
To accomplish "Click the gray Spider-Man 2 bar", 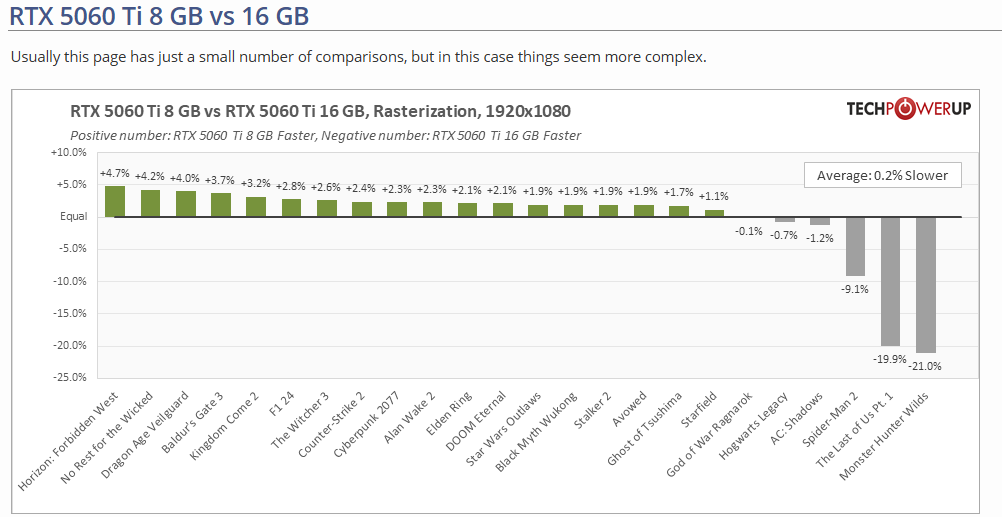I will (x=855, y=246).
